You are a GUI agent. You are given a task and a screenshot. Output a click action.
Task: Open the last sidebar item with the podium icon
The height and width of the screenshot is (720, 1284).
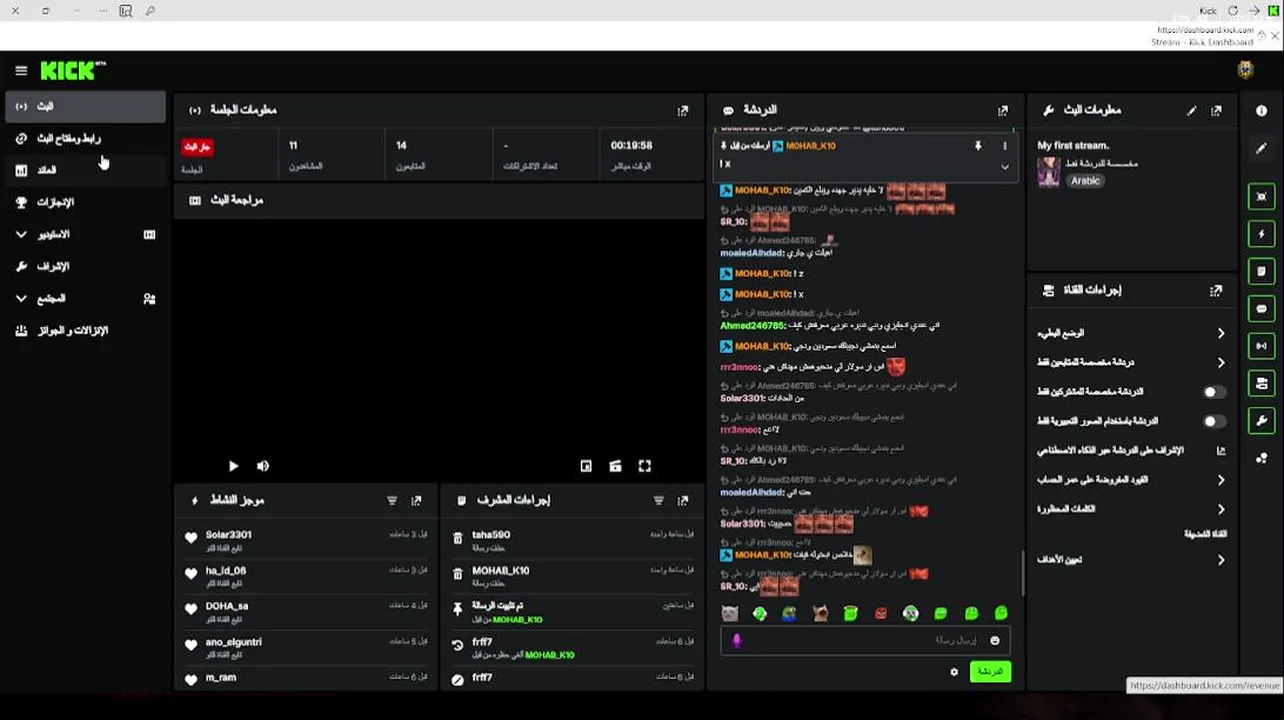[85, 331]
